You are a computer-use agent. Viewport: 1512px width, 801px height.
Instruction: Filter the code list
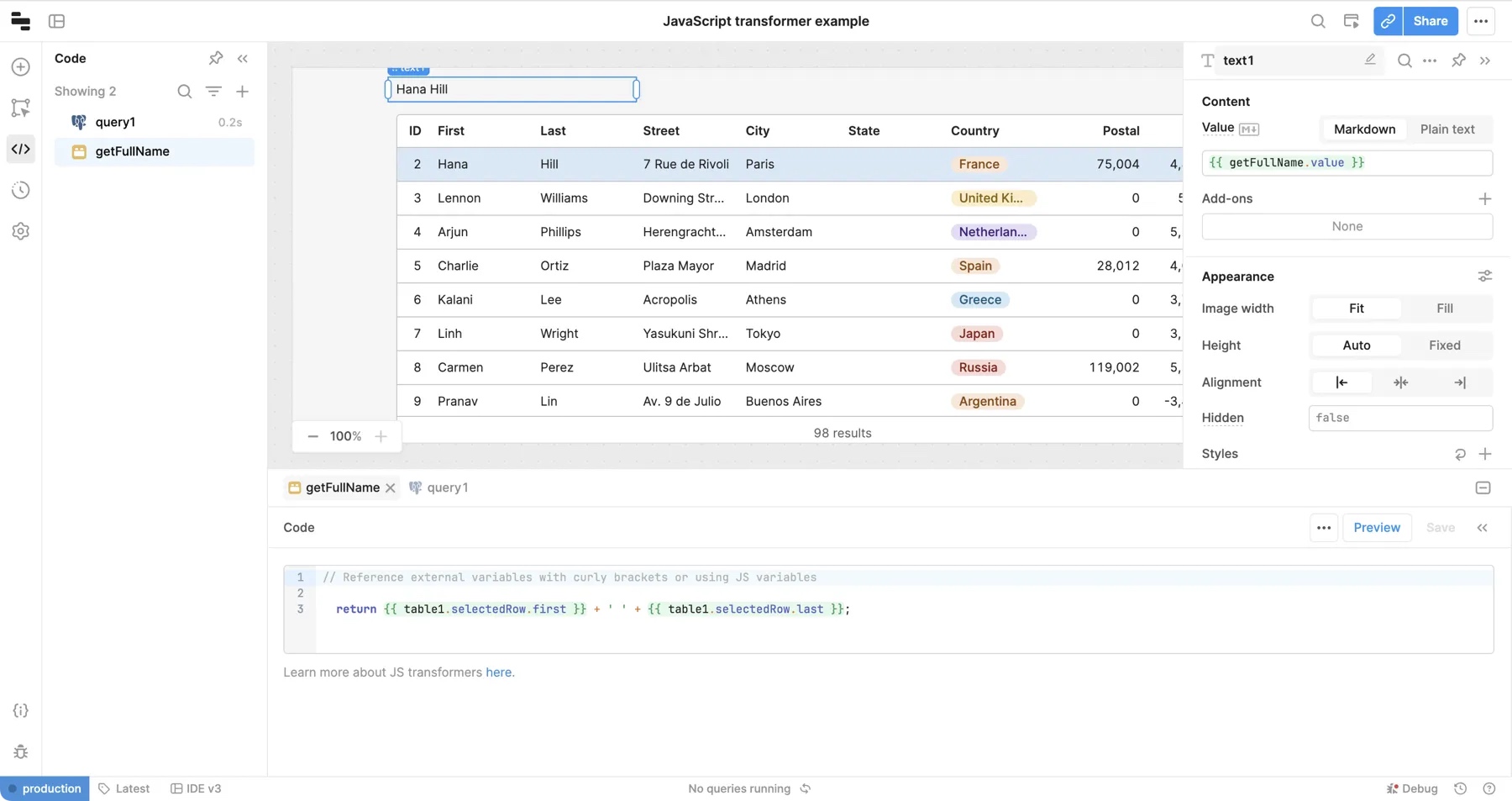pos(213,91)
